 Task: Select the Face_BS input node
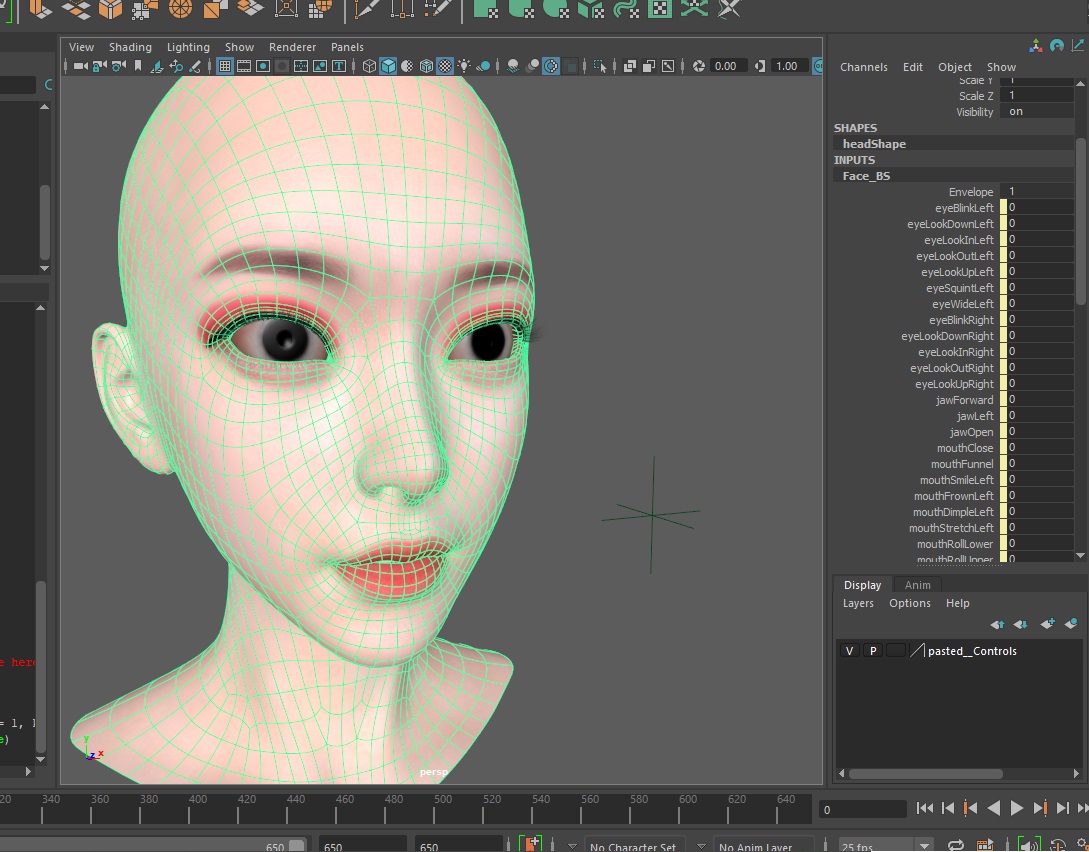(866, 176)
